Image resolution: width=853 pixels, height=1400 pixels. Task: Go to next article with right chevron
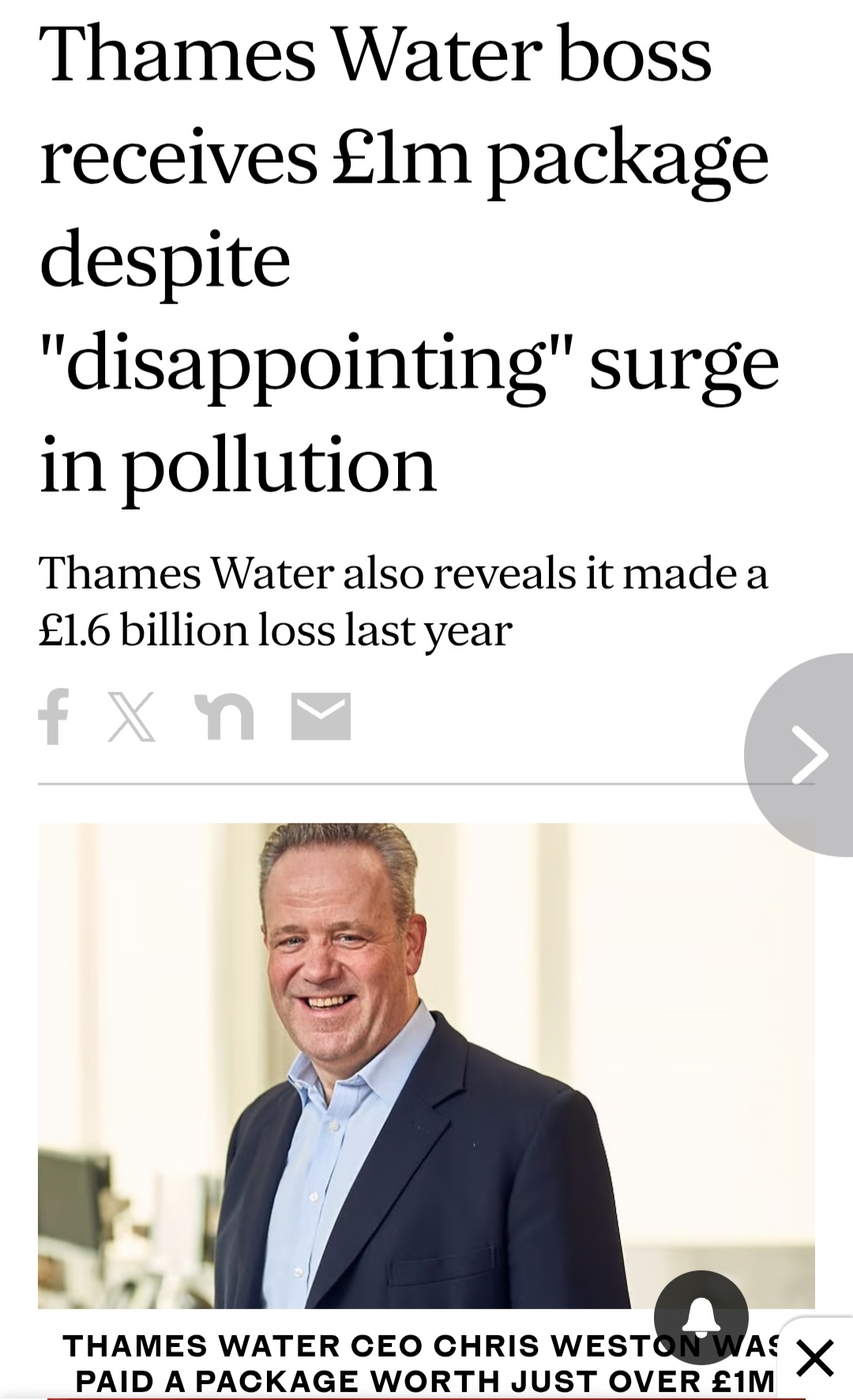(x=809, y=755)
